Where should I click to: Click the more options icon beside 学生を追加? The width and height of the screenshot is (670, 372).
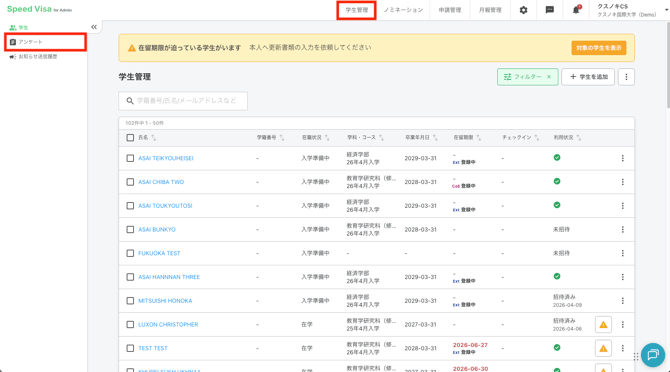(626, 77)
